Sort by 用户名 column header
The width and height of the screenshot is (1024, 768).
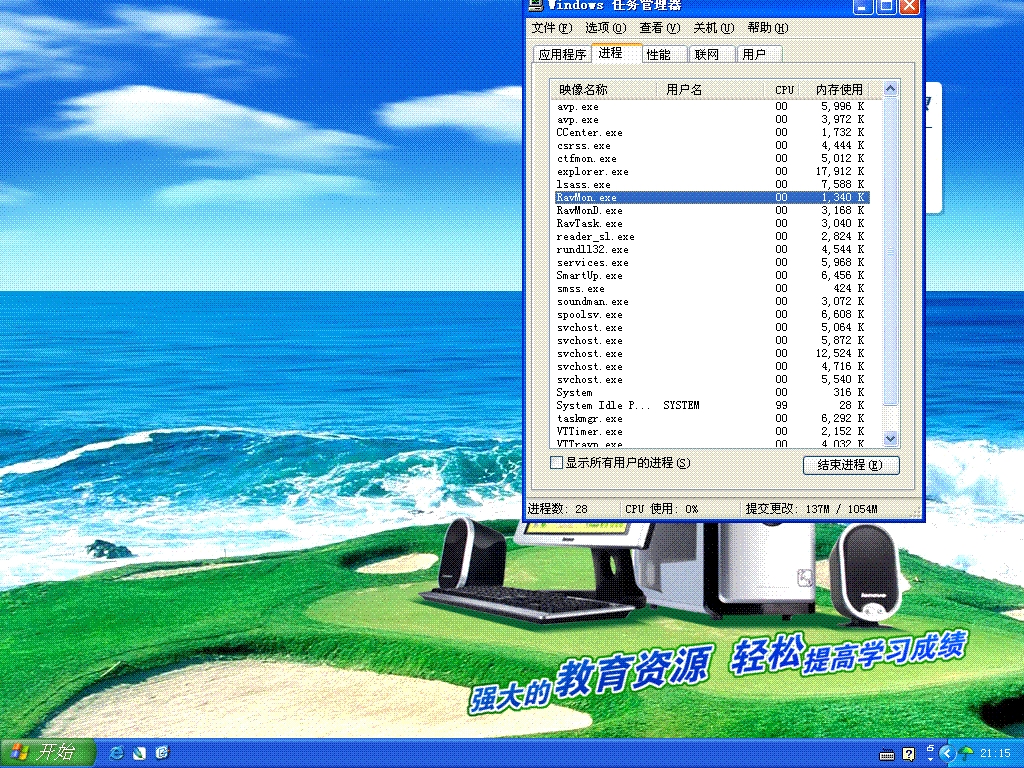(x=710, y=89)
